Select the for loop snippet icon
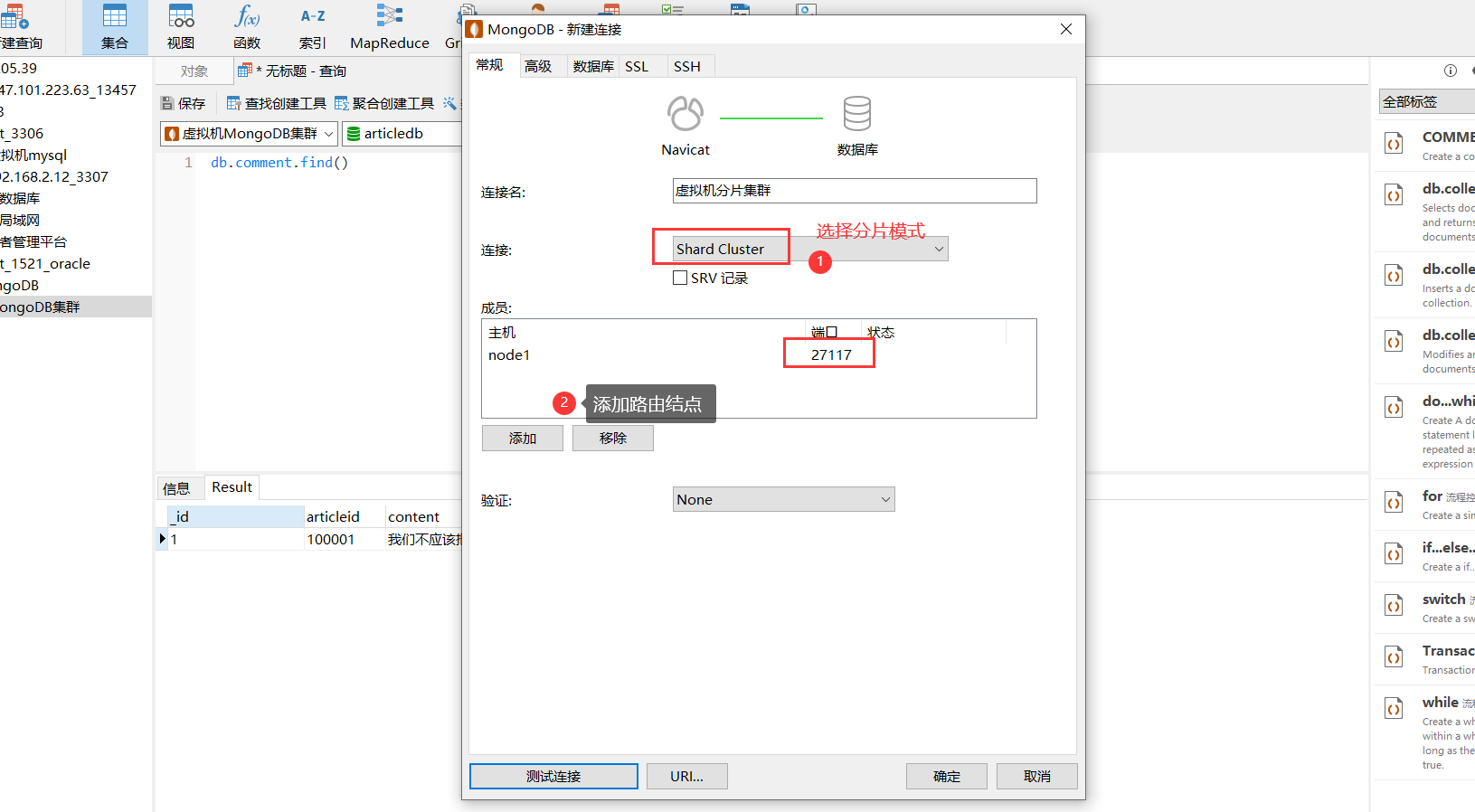 point(1395,502)
